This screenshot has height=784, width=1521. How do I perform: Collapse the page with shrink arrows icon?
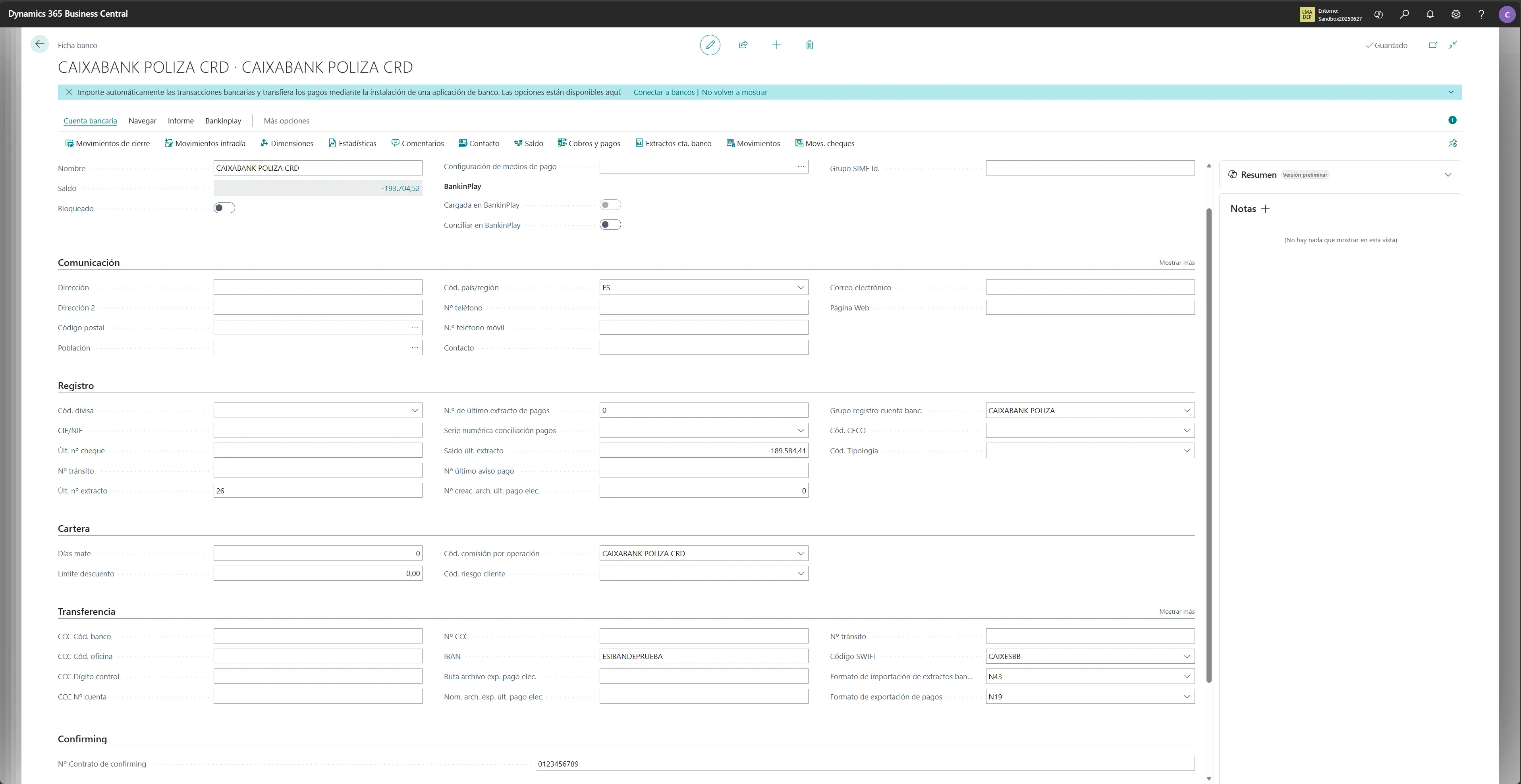(1453, 45)
